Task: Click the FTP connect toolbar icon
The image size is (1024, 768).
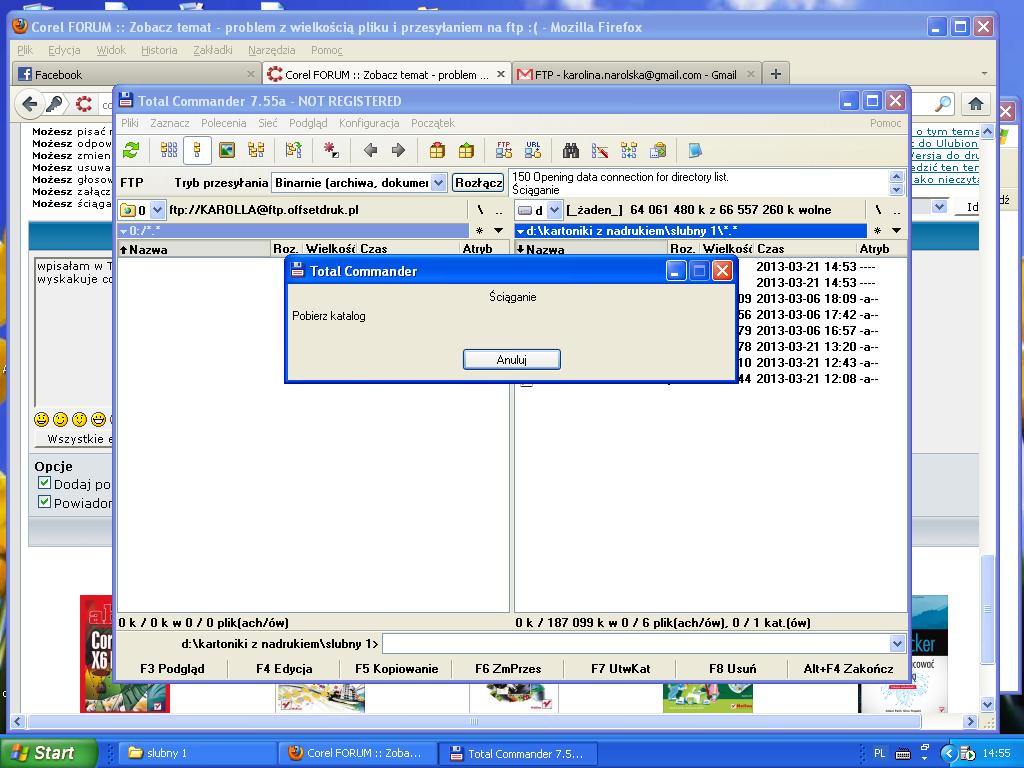Action: 504,150
